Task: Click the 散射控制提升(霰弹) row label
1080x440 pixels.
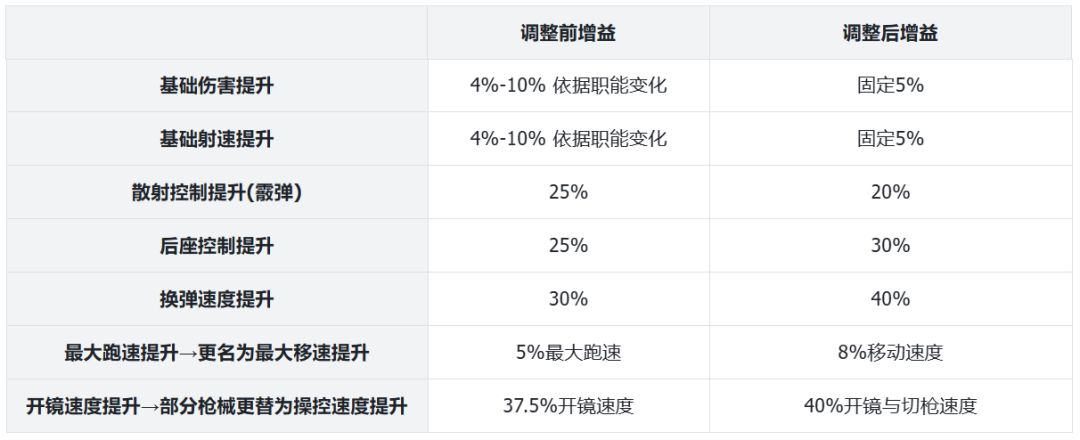Action: click(x=216, y=192)
